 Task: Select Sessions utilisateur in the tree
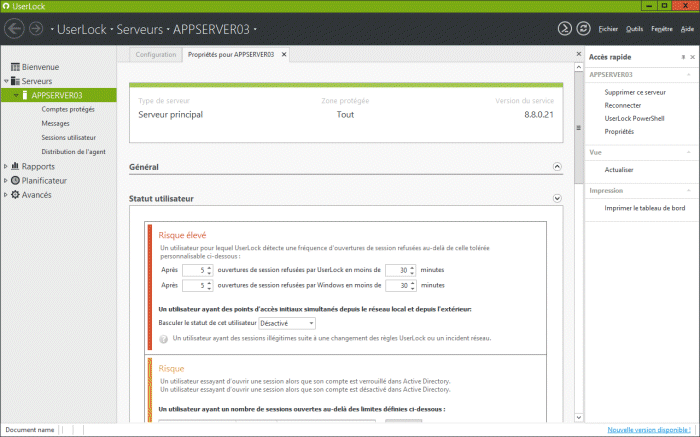point(68,137)
